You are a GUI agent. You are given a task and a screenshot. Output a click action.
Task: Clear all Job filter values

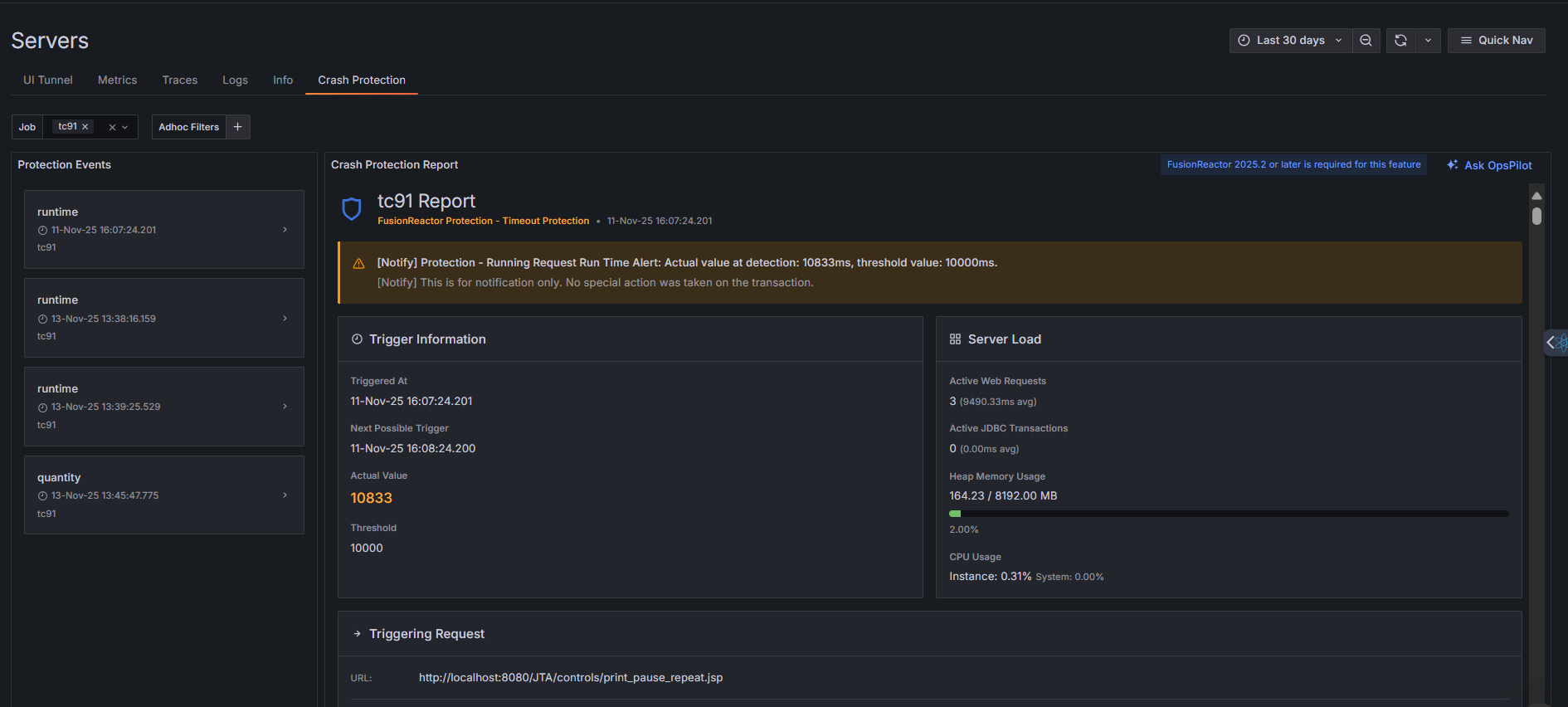pos(112,128)
